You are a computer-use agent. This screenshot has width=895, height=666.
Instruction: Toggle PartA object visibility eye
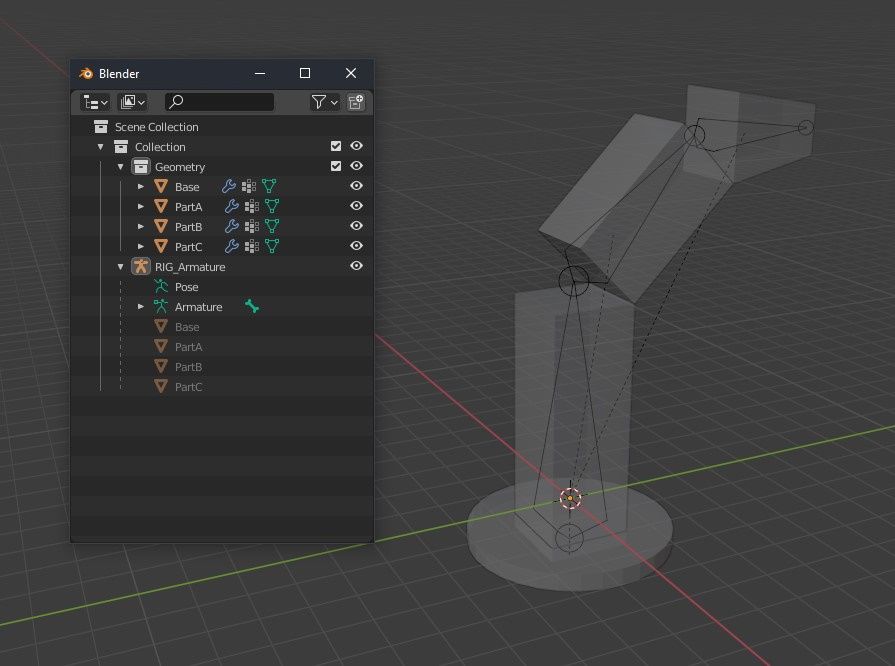356,206
